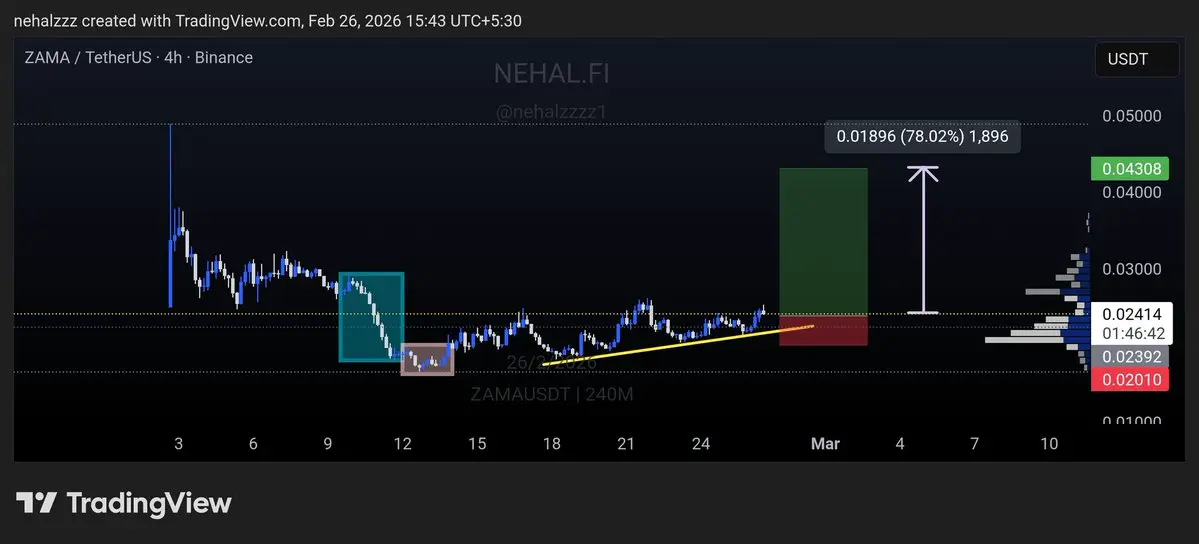
Task: Click the 0.05000 price axis value
Action: tap(1132, 116)
